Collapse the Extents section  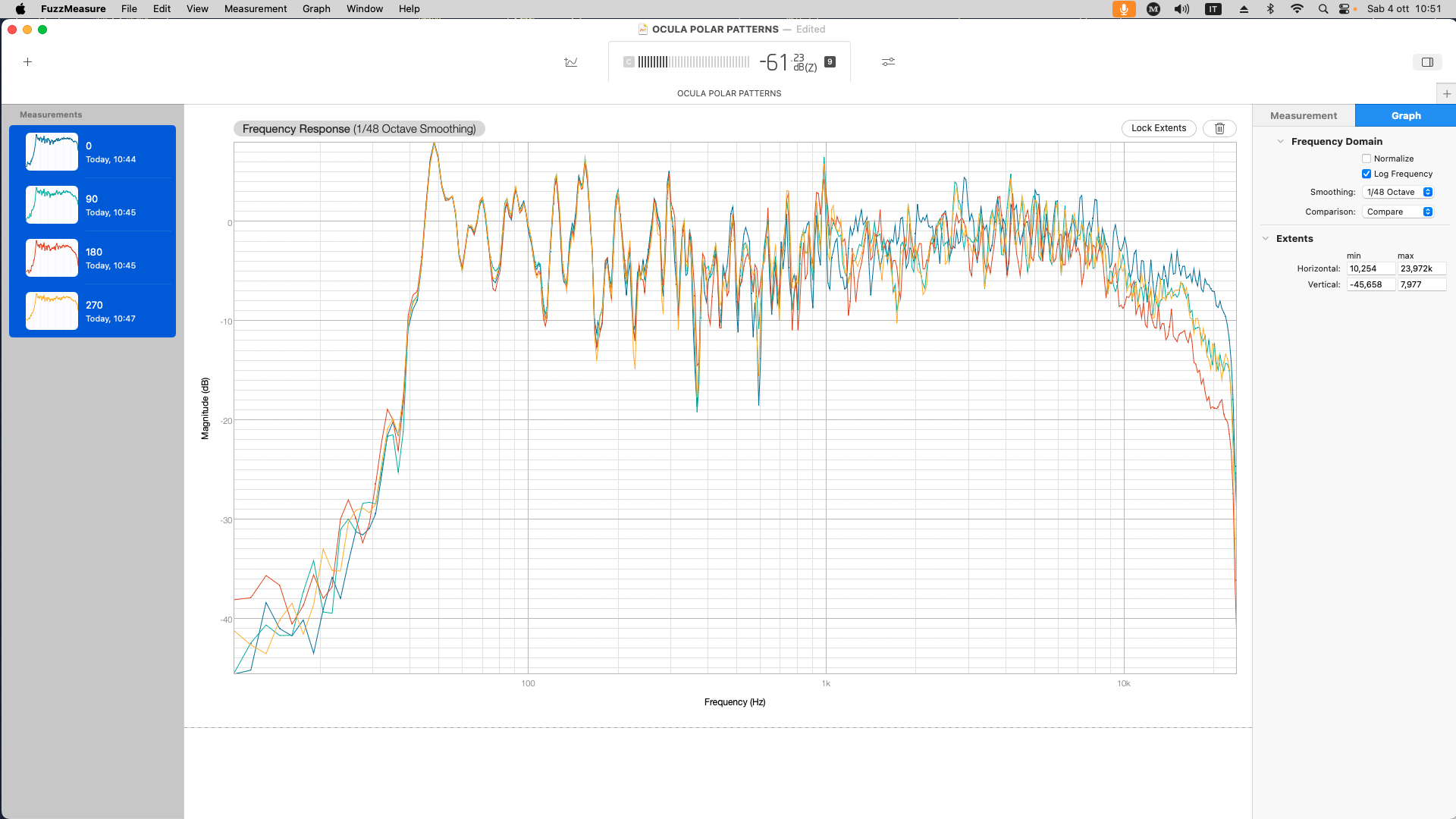pyautogui.click(x=1266, y=239)
